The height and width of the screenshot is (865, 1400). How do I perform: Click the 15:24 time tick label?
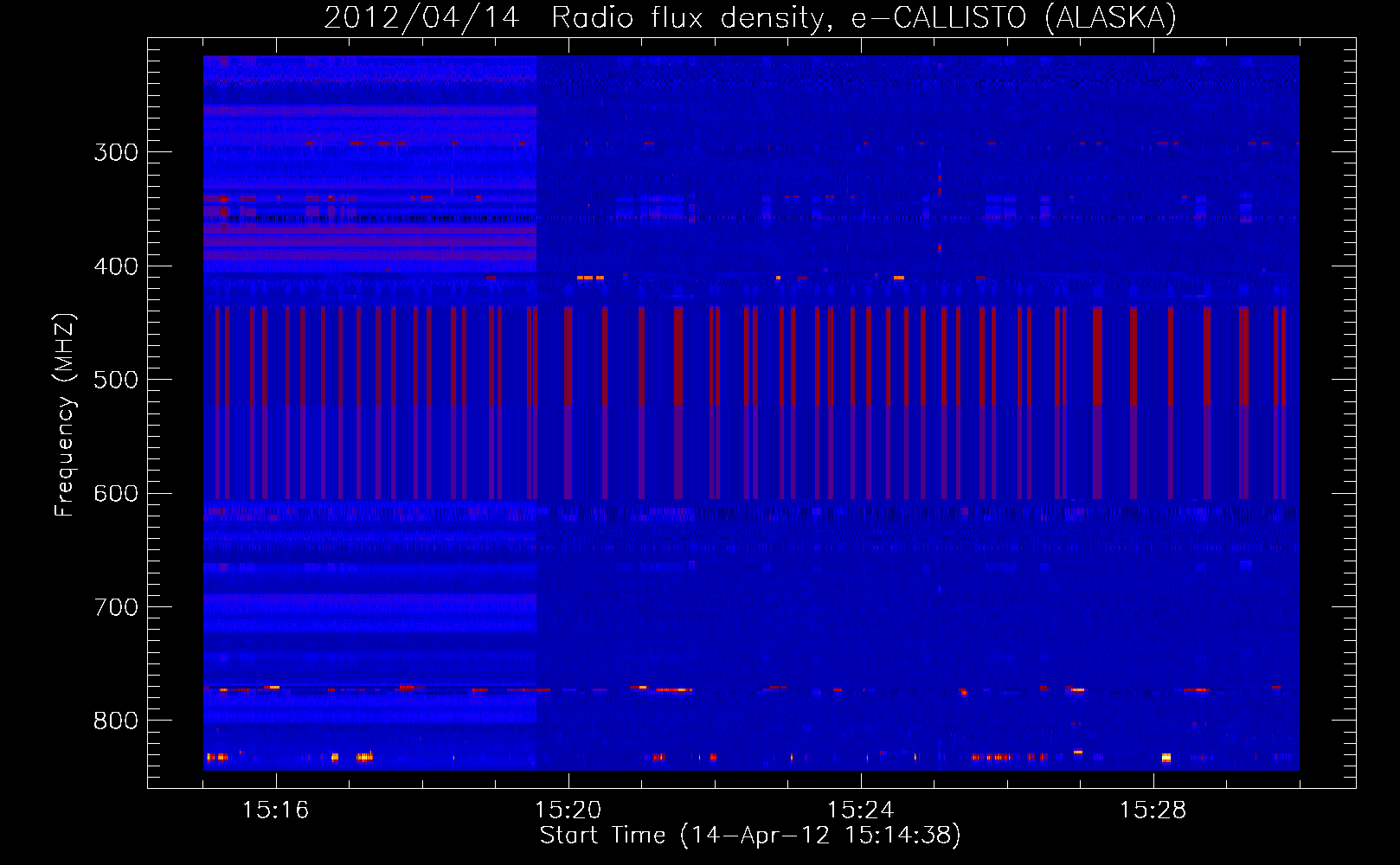(860, 810)
